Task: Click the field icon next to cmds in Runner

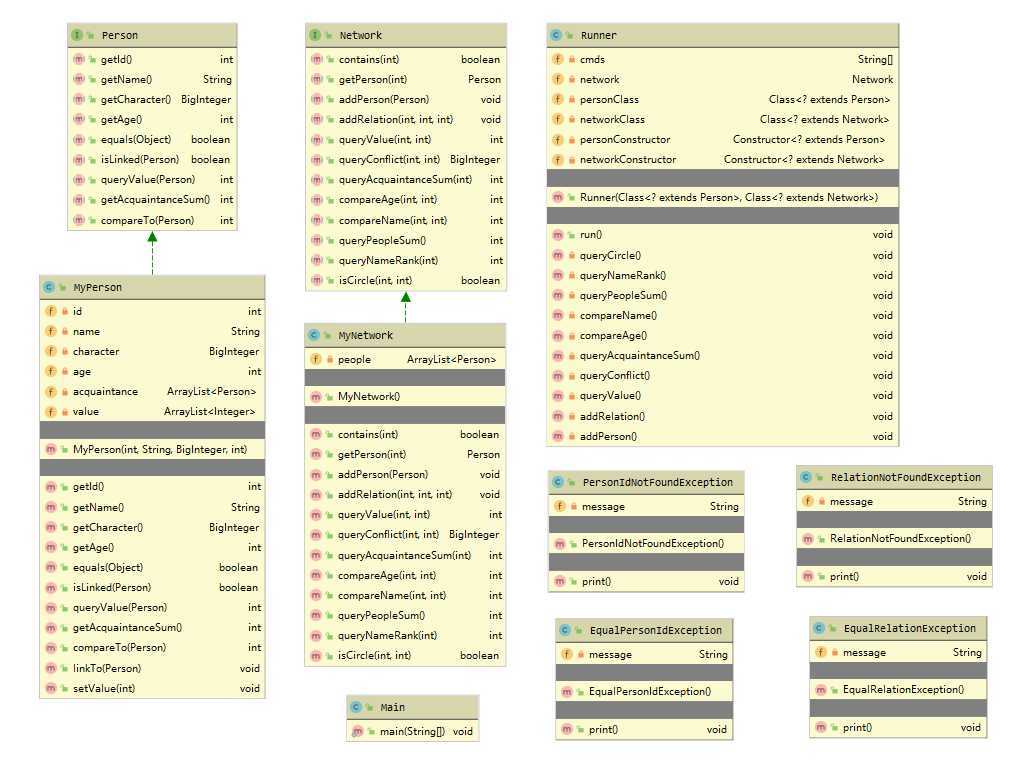Action: click(x=558, y=59)
